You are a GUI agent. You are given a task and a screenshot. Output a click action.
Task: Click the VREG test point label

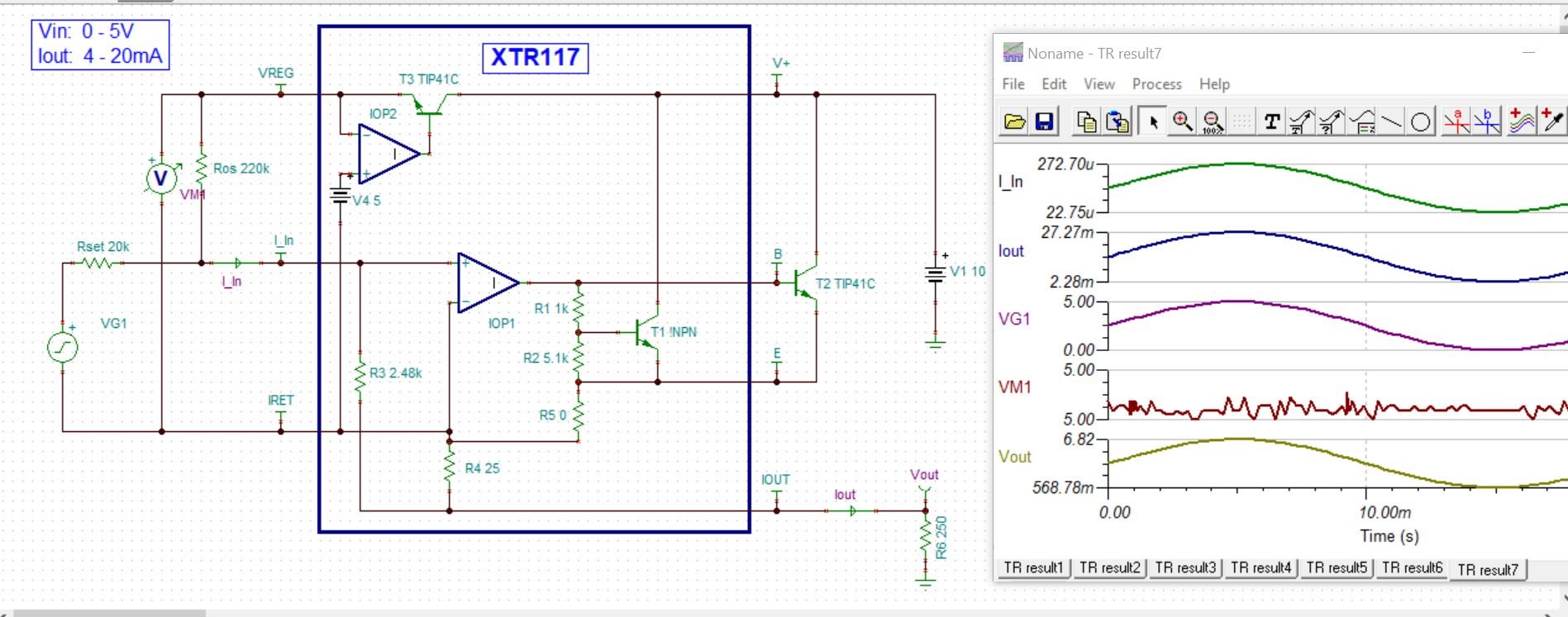pyautogui.click(x=275, y=73)
